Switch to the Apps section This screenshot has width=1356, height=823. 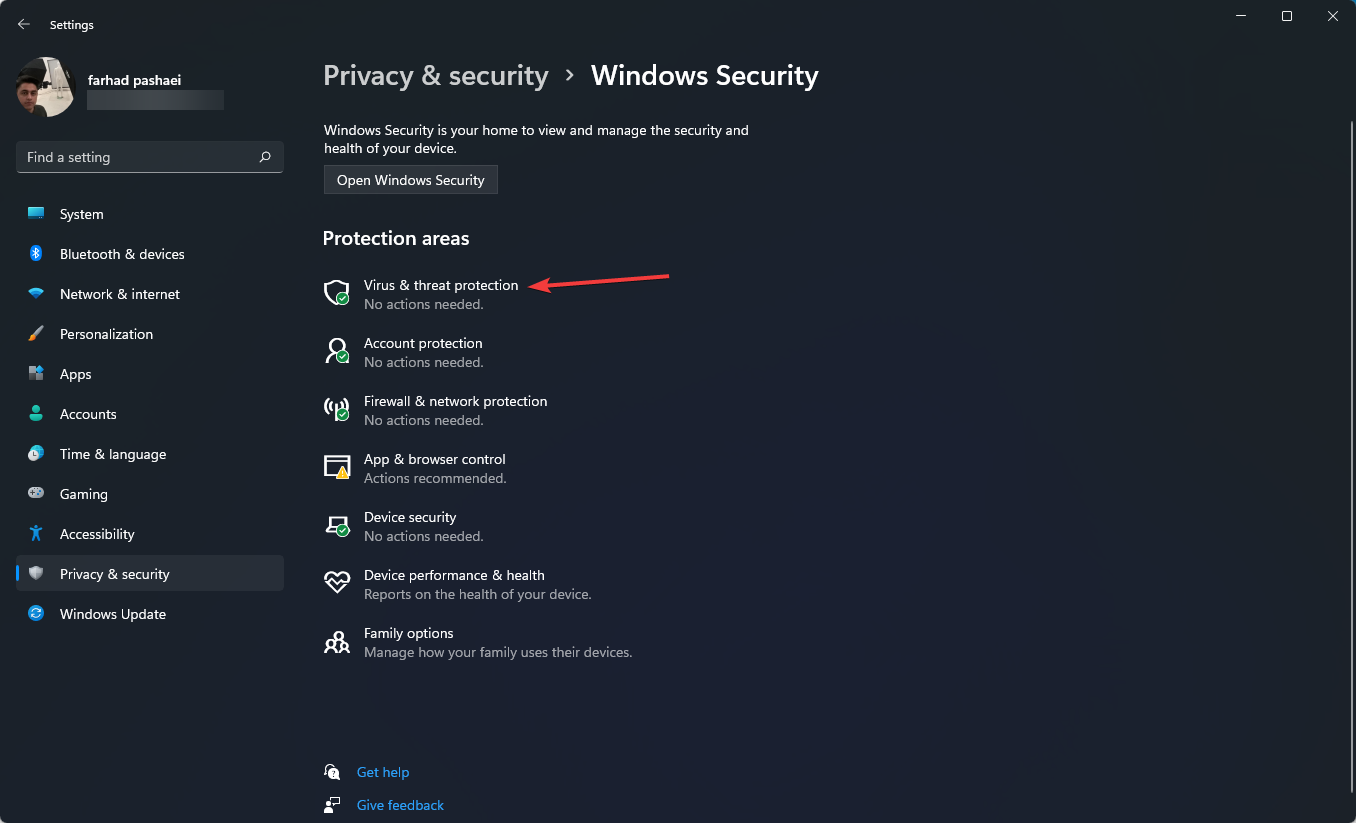coord(73,373)
